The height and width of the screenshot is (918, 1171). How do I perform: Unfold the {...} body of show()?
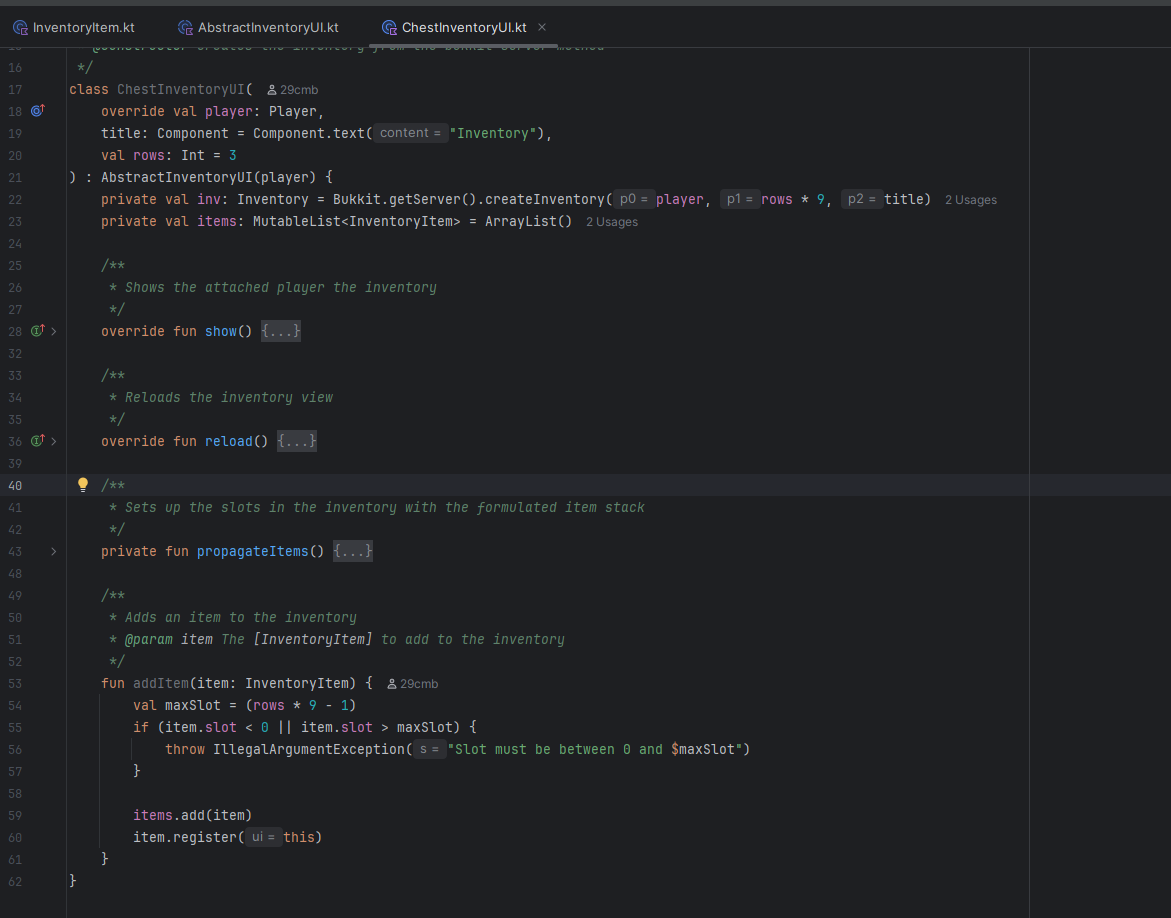(x=280, y=331)
